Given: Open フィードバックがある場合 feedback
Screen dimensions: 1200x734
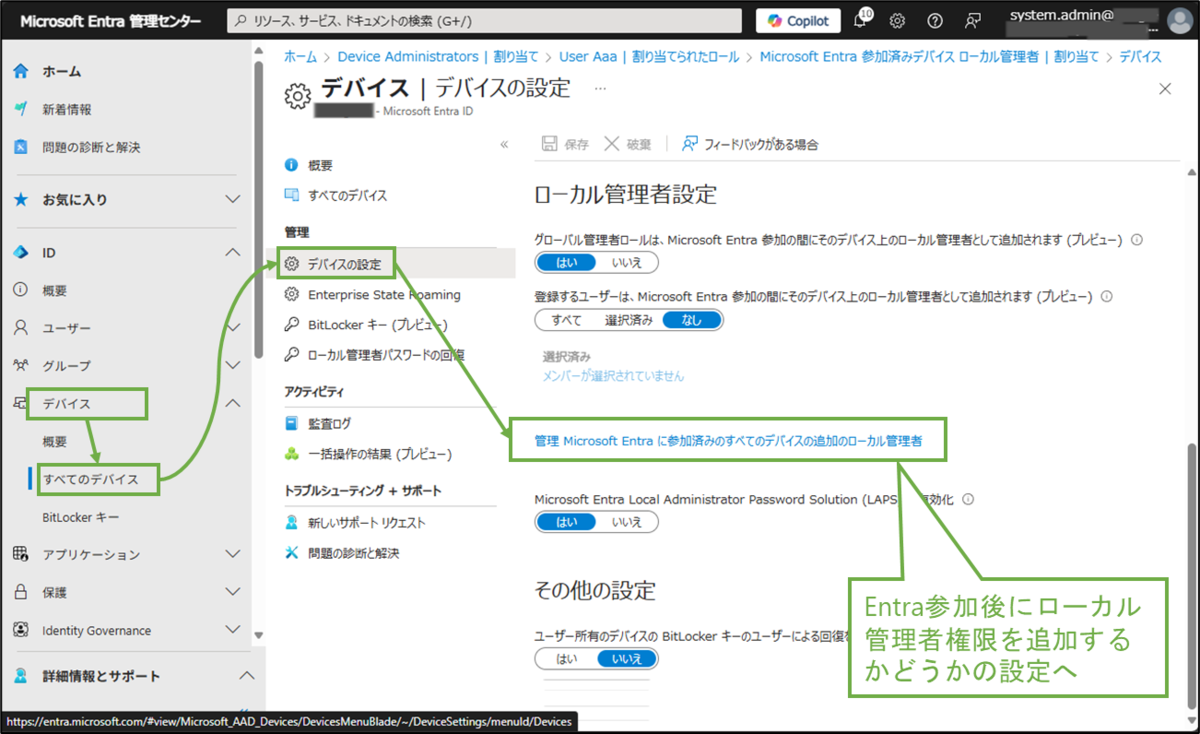Looking at the screenshot, I should [750, 144].
